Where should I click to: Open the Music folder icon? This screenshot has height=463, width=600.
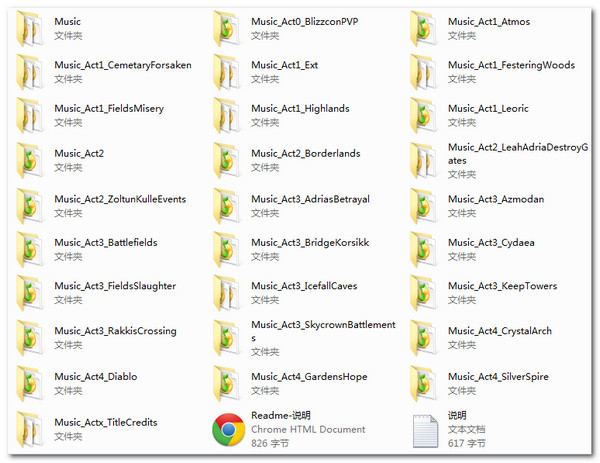point(30,29)
